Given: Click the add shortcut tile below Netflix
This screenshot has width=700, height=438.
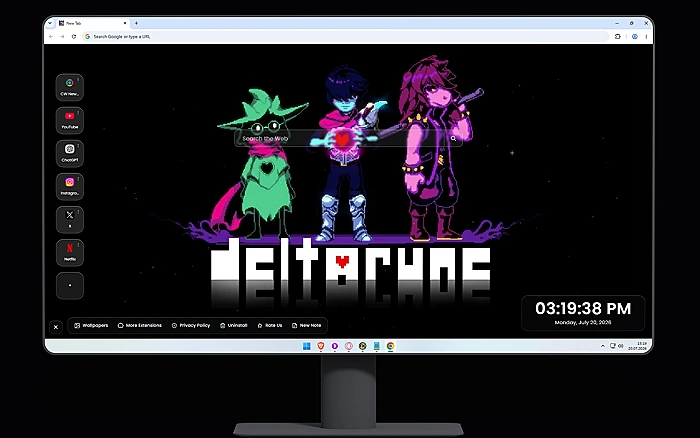Looking at the screenshot, I should point(70,285).
